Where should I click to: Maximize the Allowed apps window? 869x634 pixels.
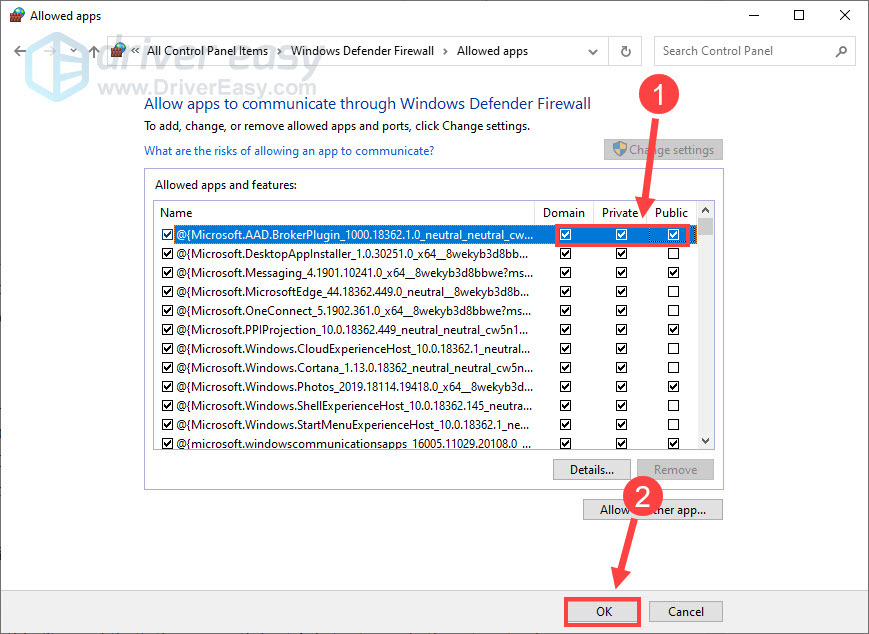799,15
